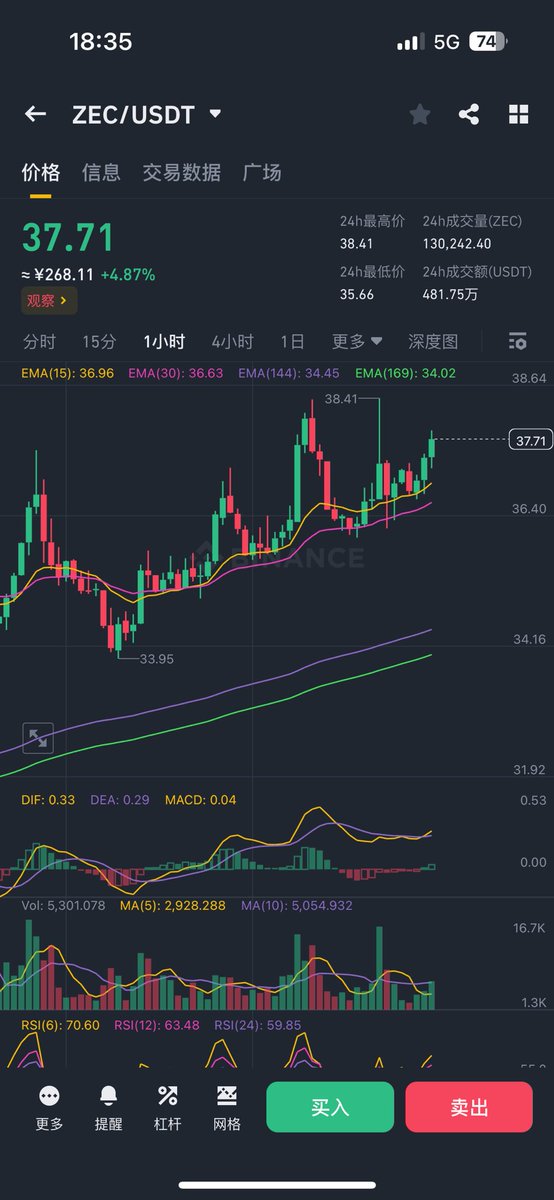Image resolution: width=554 pixels, height=1200 pixels.
Task: Tap the DIF: 0.33 indicator label
Action: tap(48, 800)
